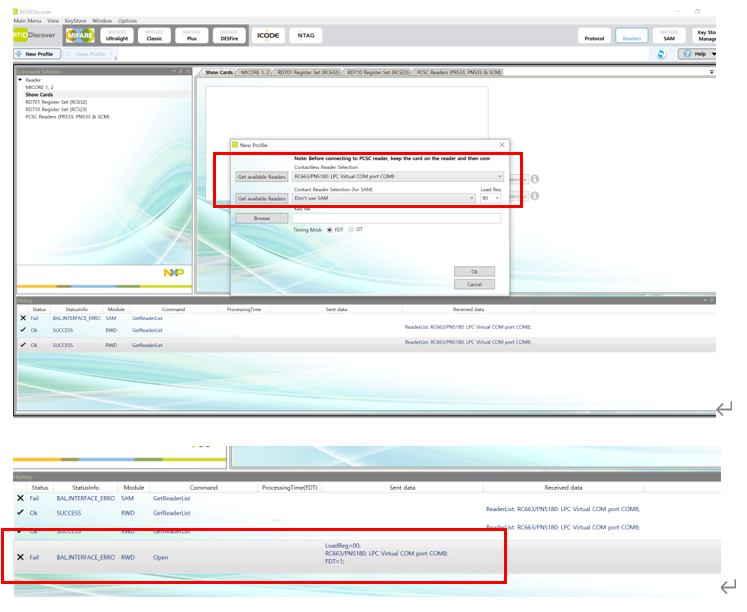Select Show Cards in Command Selection tree
The image size is (747, 612).
click(x=39, y=95)
